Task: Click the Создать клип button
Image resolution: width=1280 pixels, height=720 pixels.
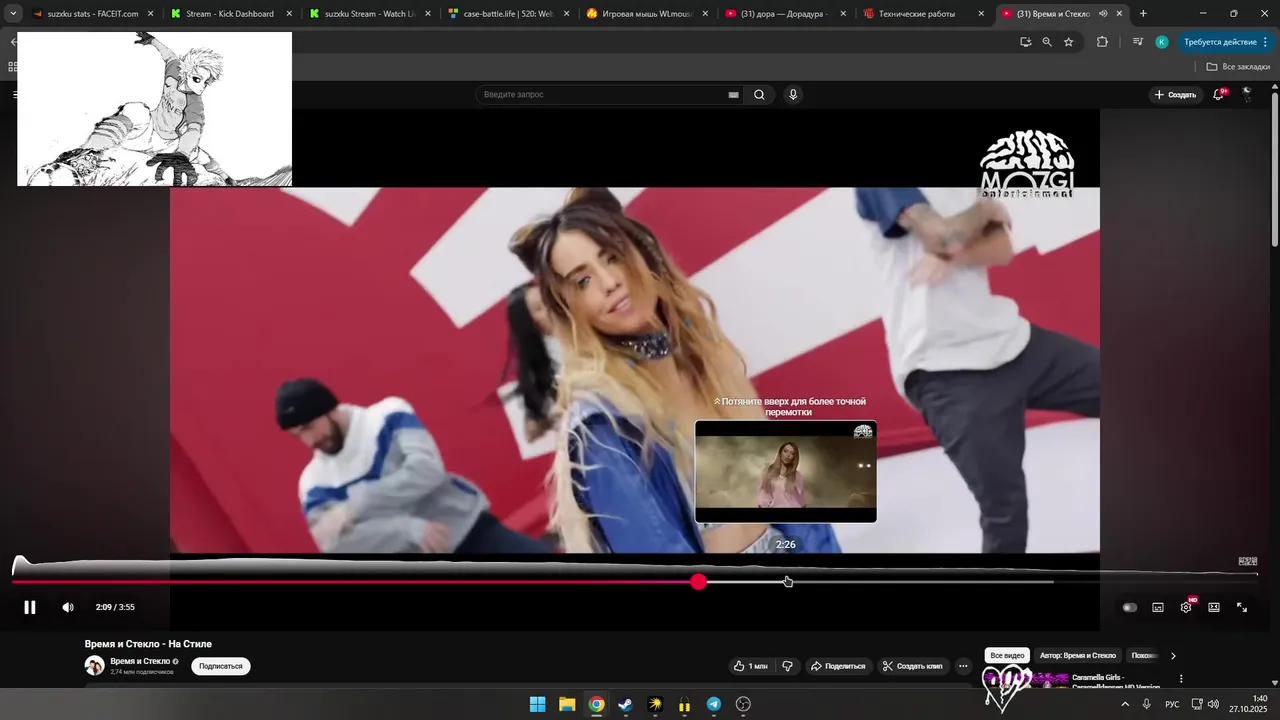Action: (x=912, y=666)
